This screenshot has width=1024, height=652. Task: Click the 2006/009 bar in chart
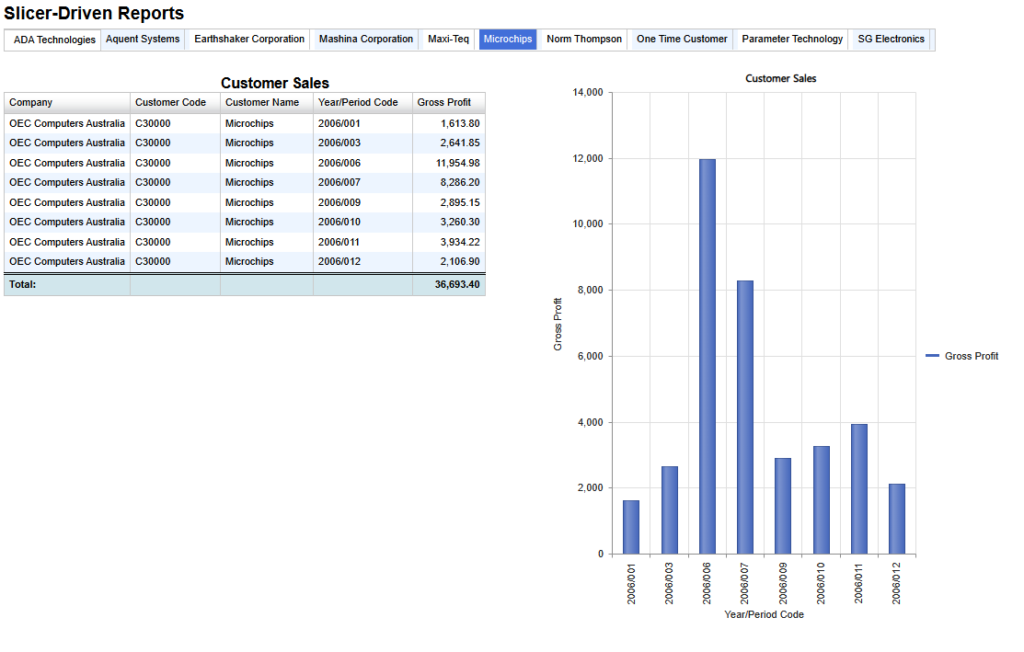(783, 506)
